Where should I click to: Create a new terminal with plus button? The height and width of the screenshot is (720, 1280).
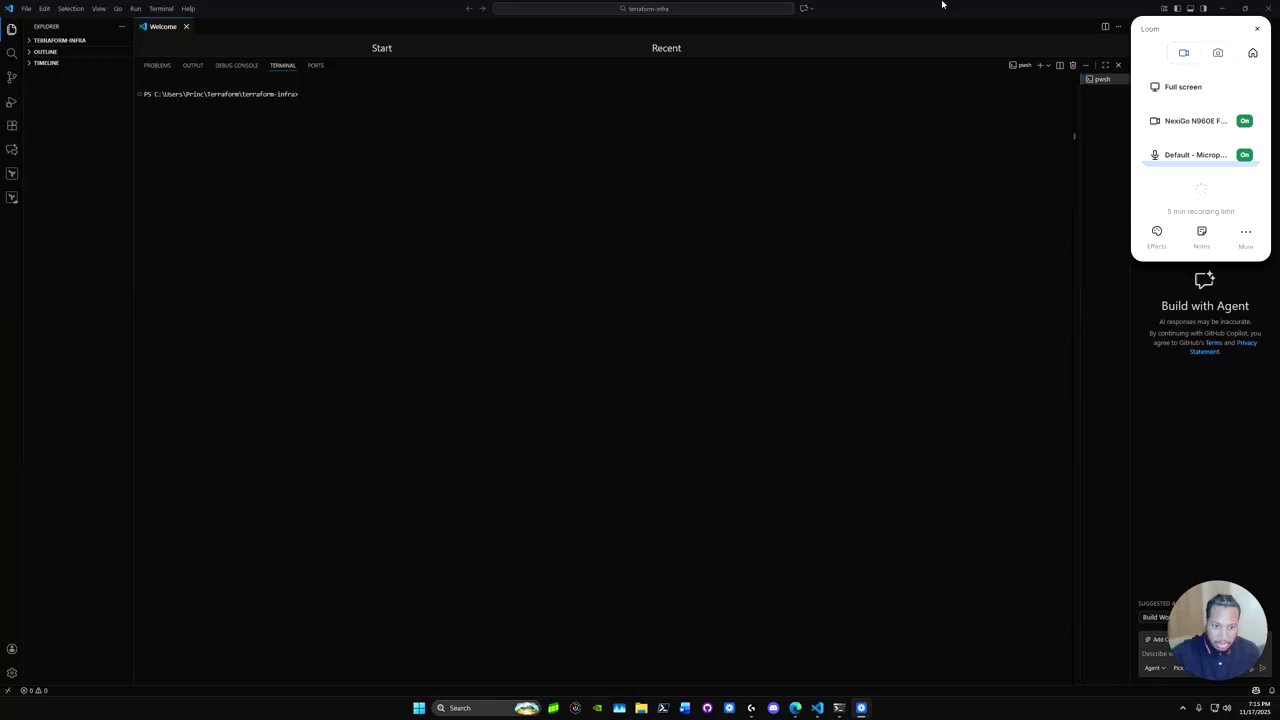click(x=1039, y=65)
